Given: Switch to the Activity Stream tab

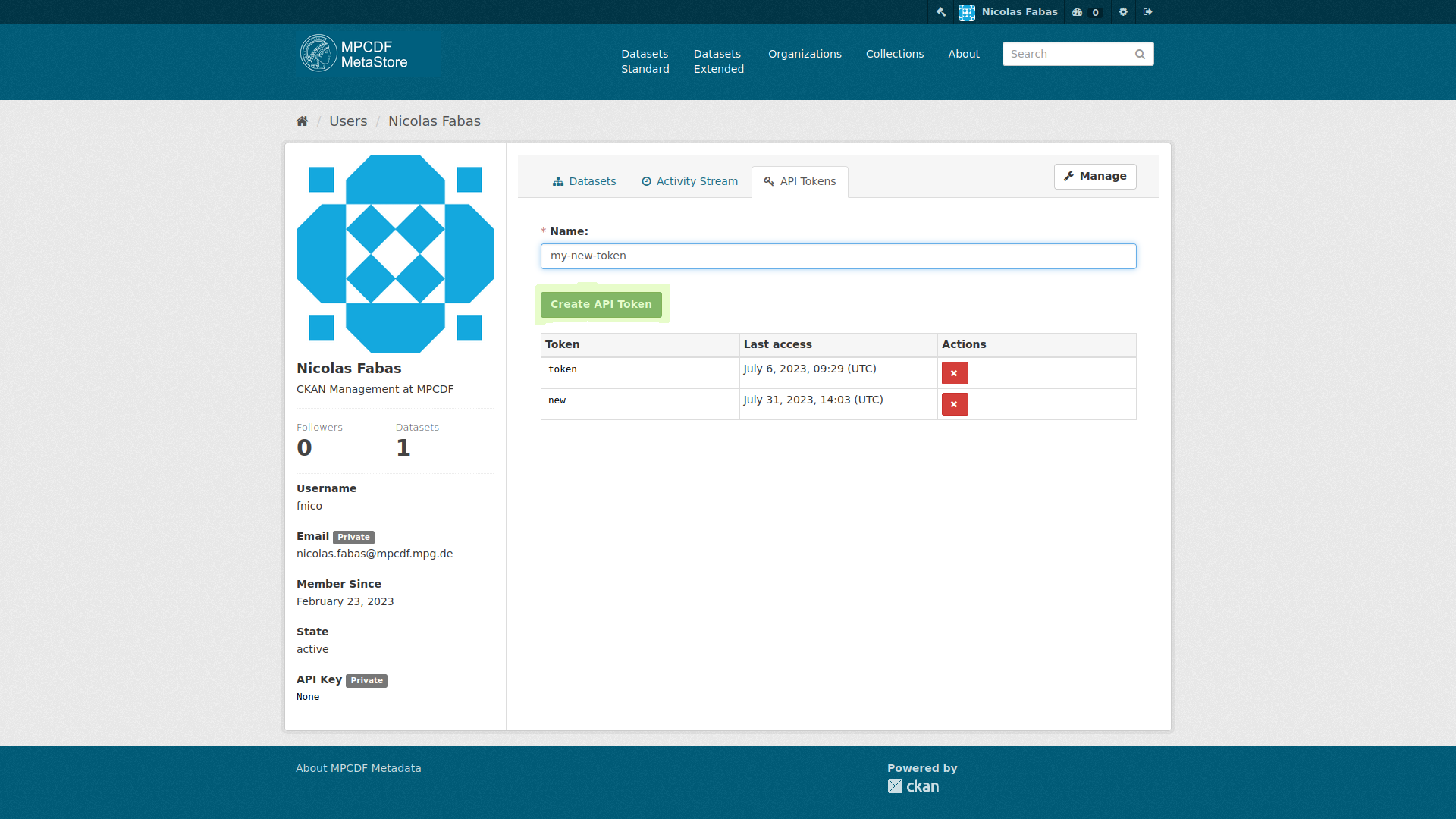Looking at the screenshot, I should pos(689,181).
